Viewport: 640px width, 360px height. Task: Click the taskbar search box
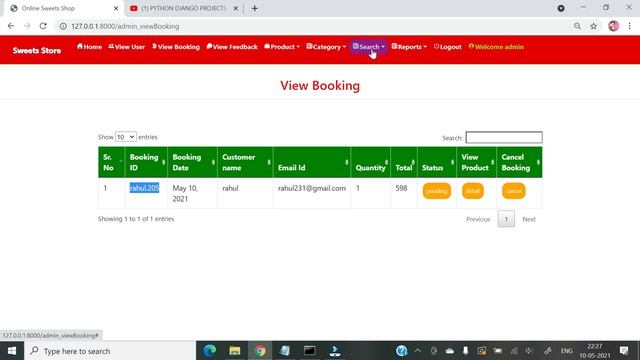(110, 351)
